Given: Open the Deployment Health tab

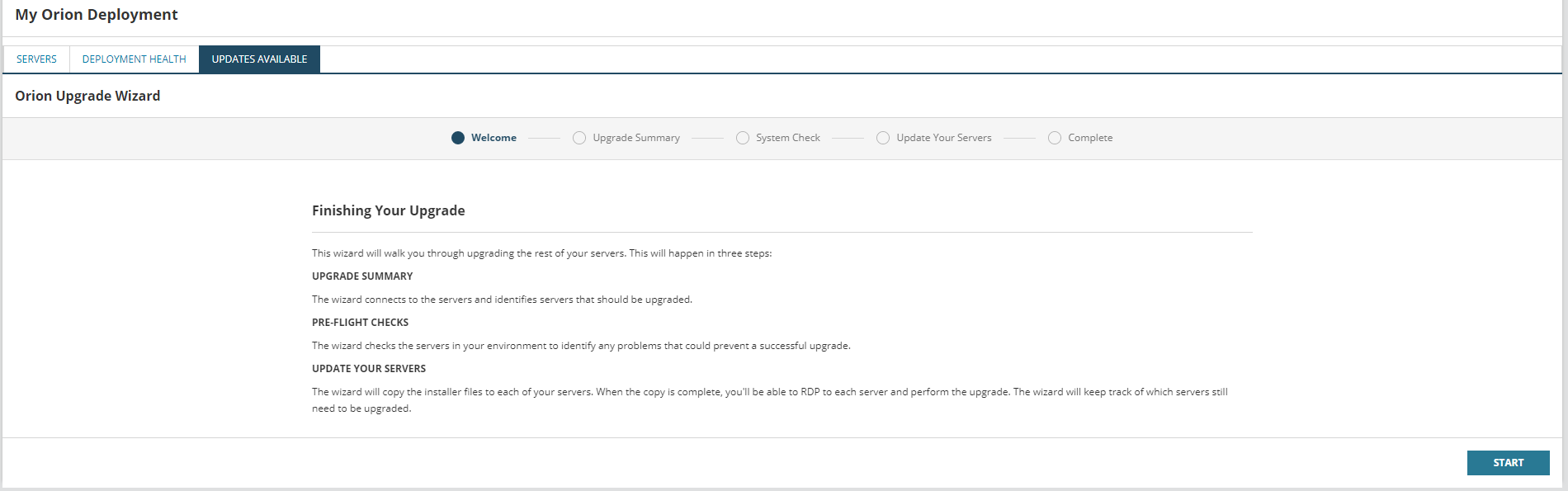Looking at the screenshot, I should click(x=135, y=59).
